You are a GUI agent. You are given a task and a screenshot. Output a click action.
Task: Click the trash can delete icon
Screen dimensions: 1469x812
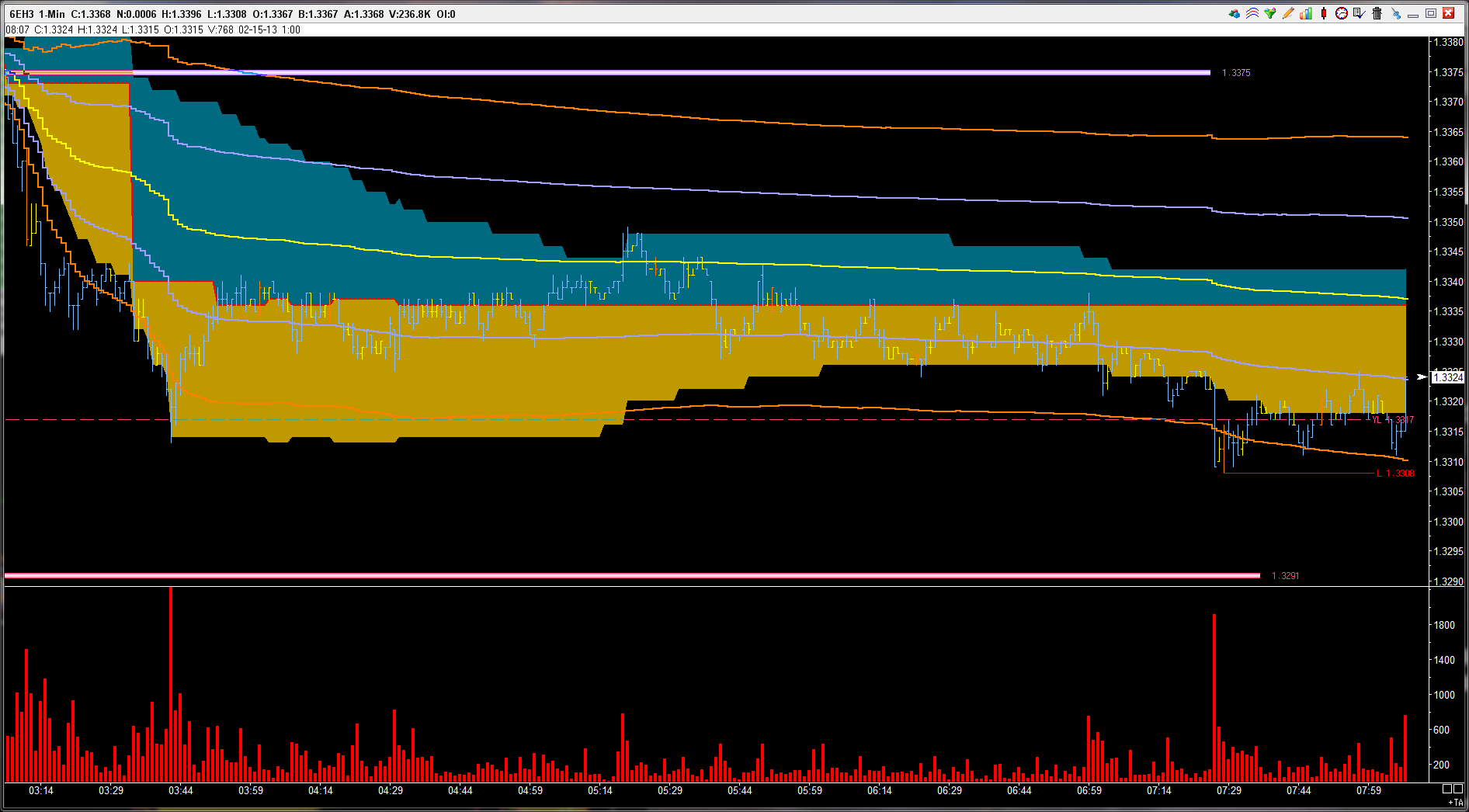pos(1377,14)
